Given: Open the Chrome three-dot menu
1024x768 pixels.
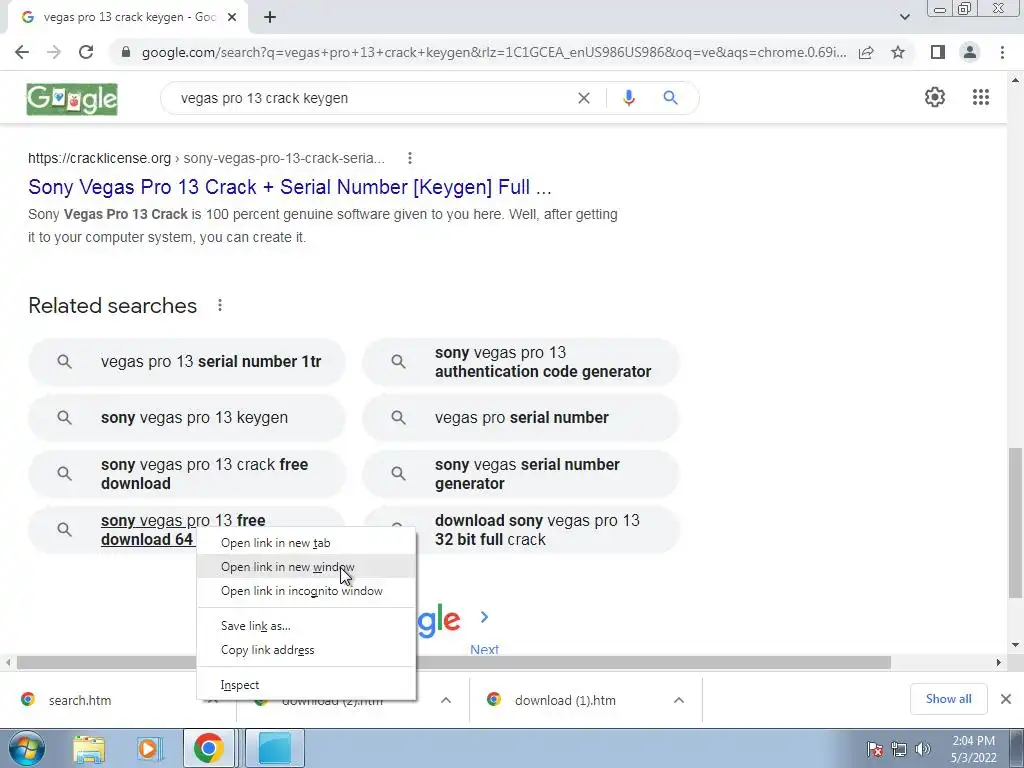Looking at the screenshot, I should point(1002,52).
